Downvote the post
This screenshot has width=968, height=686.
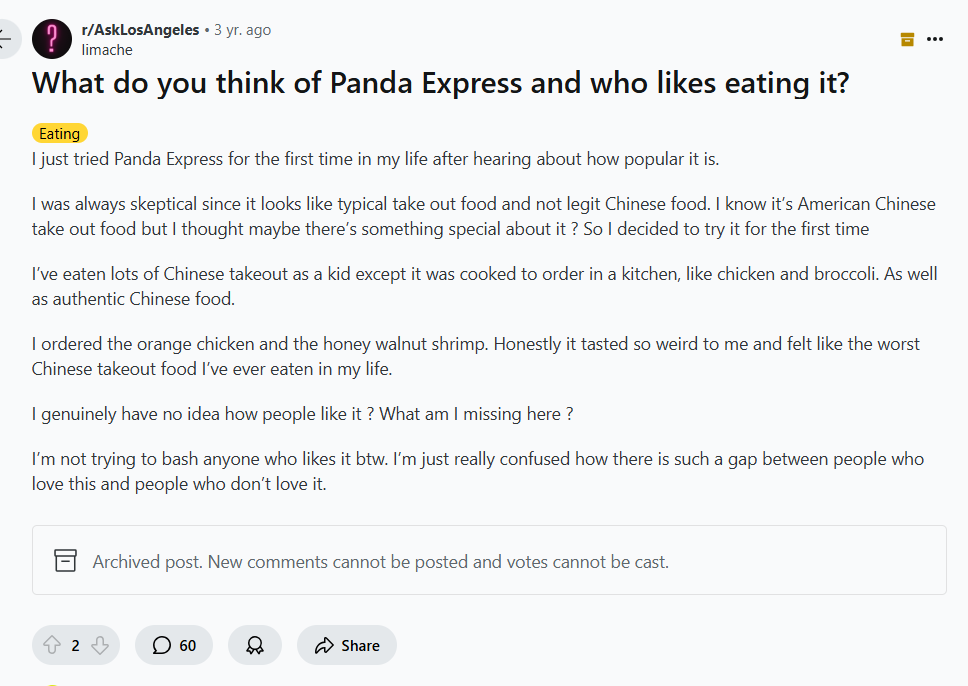coord(99,645)
